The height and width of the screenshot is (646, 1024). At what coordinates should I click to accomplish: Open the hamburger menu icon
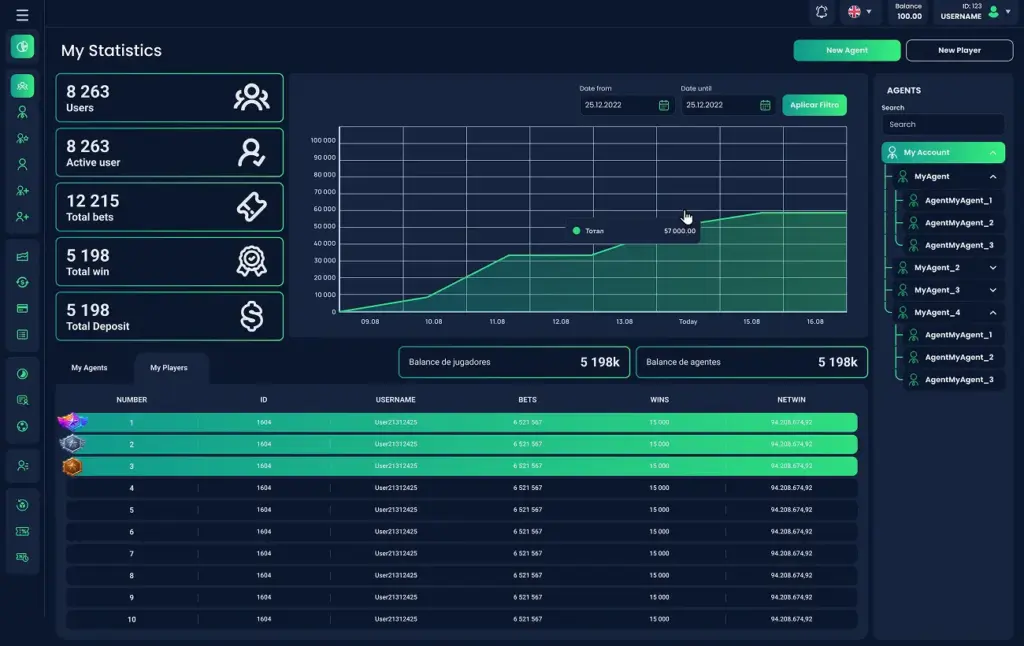(22, 14)
